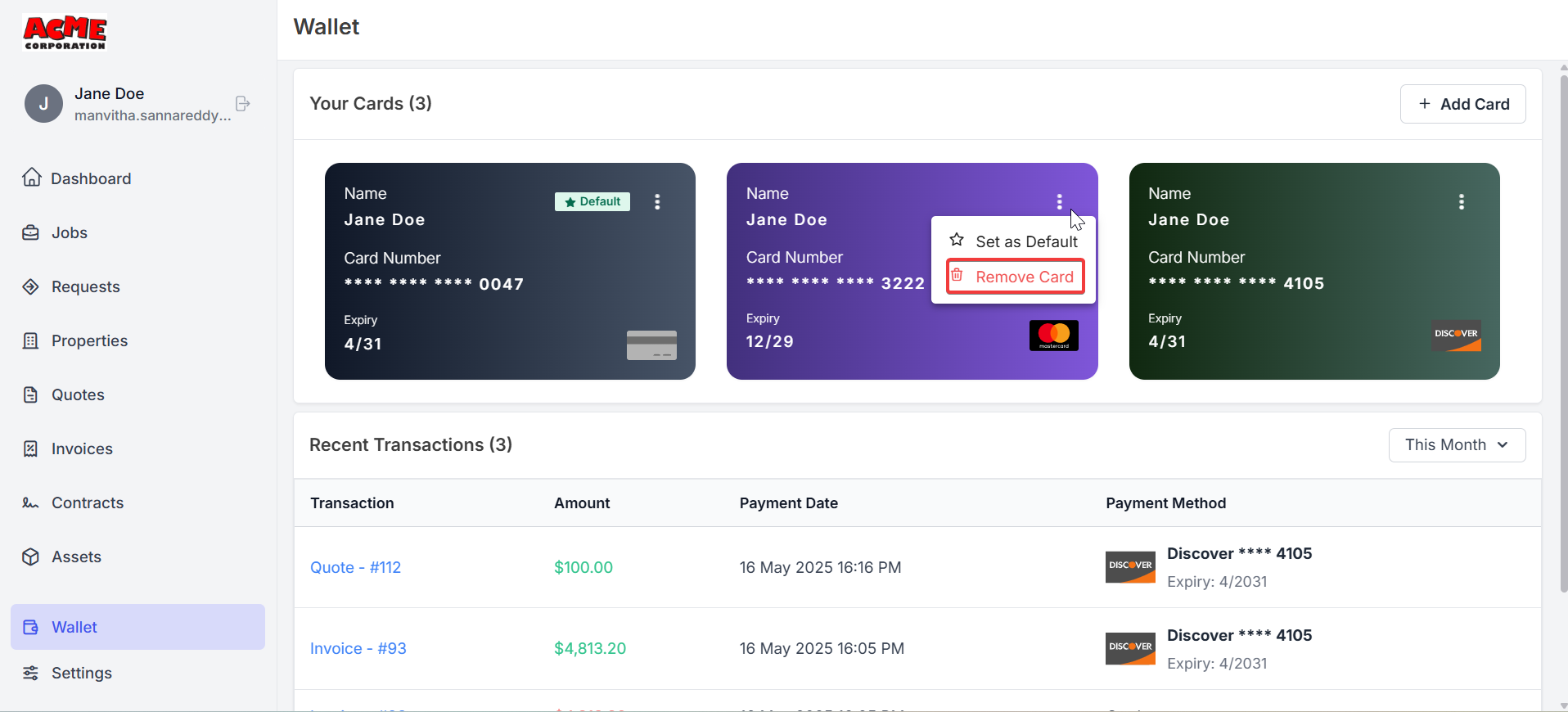Click the Properties building icon
Image resolution: width=1568 pixels, height=712 pixels.
pos(31,340)
